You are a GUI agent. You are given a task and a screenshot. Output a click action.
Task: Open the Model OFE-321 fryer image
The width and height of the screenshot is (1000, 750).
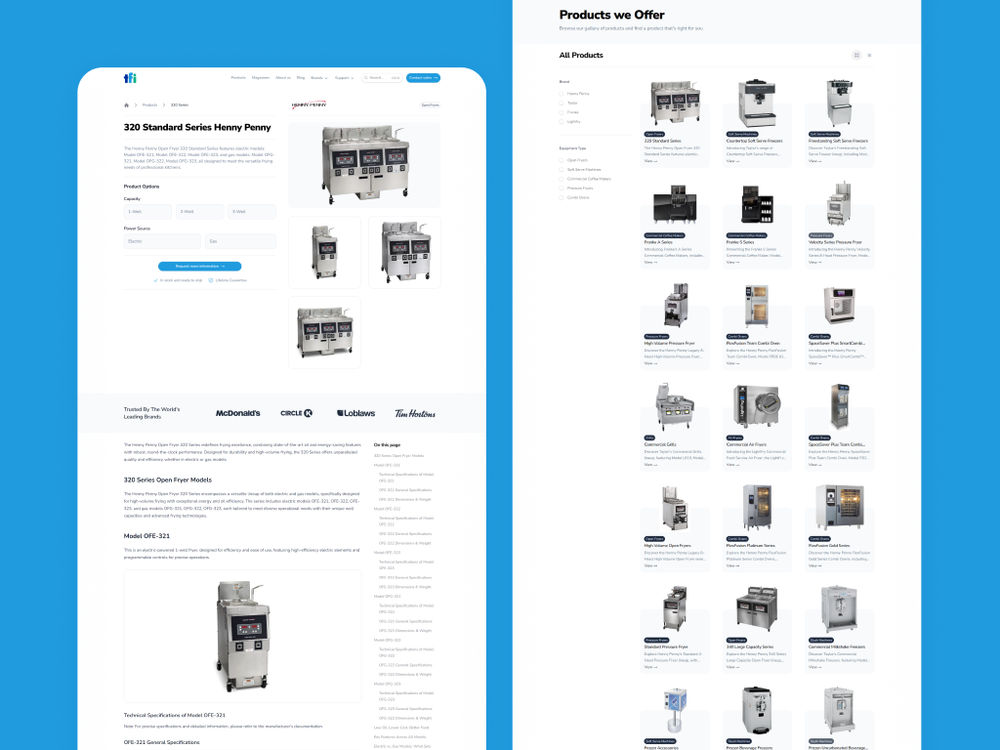(x=242, y=636)
